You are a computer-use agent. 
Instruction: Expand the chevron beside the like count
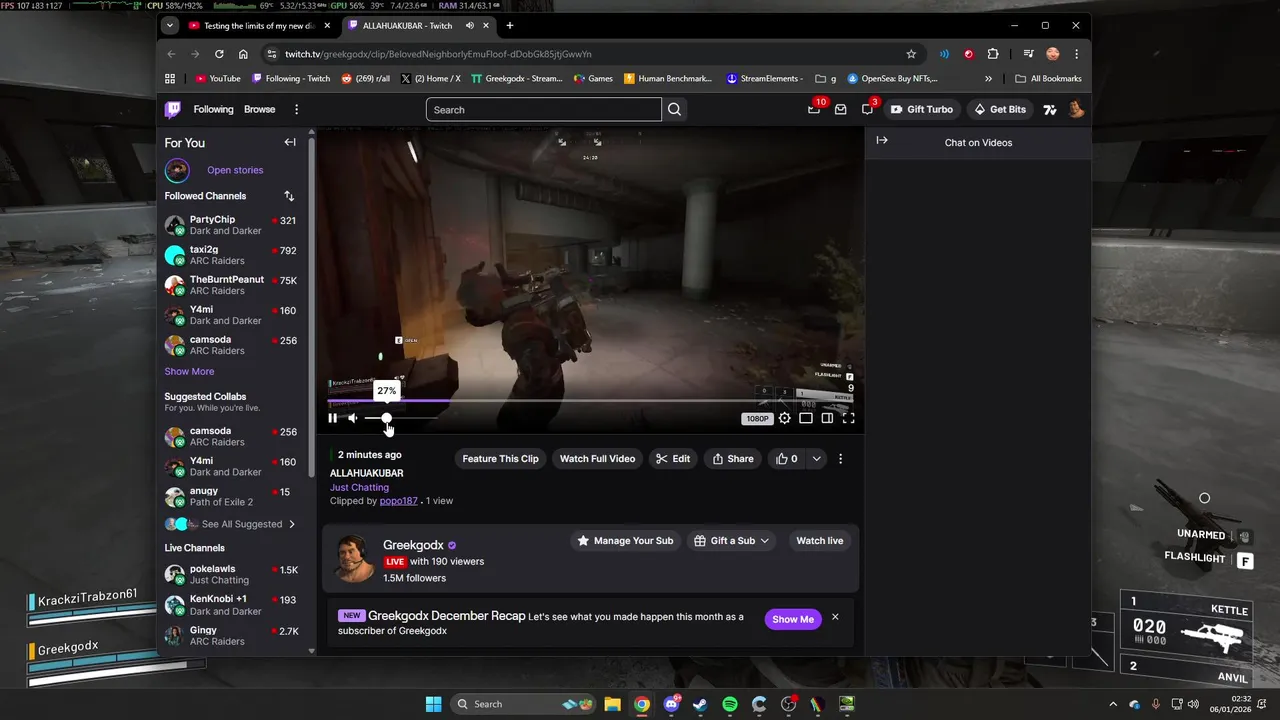click(816, 459)
